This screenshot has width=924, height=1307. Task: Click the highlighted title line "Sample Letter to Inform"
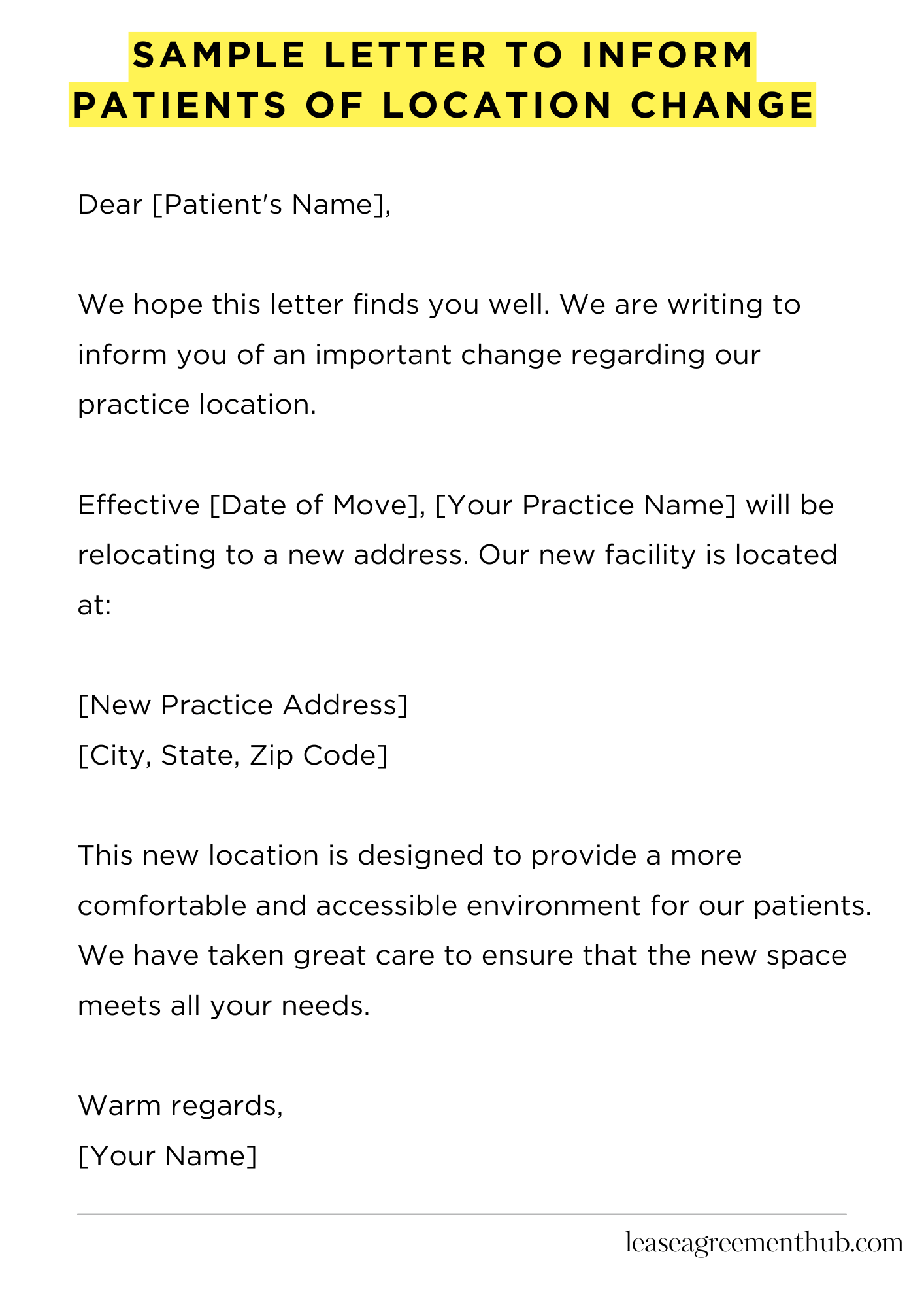tap(443, 55)
